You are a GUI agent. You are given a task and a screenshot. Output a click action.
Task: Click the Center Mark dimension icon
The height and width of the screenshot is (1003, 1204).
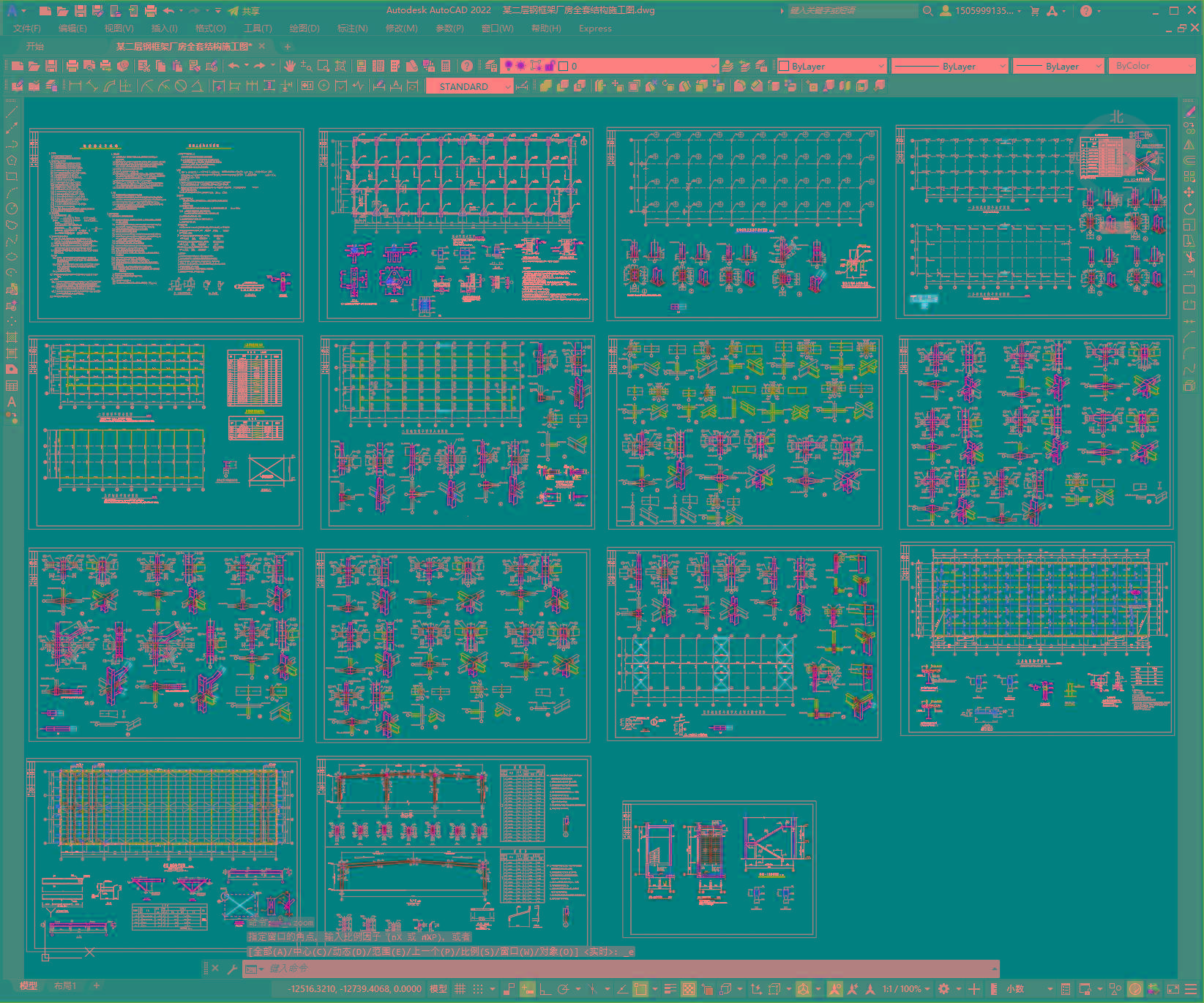point(324,86)
